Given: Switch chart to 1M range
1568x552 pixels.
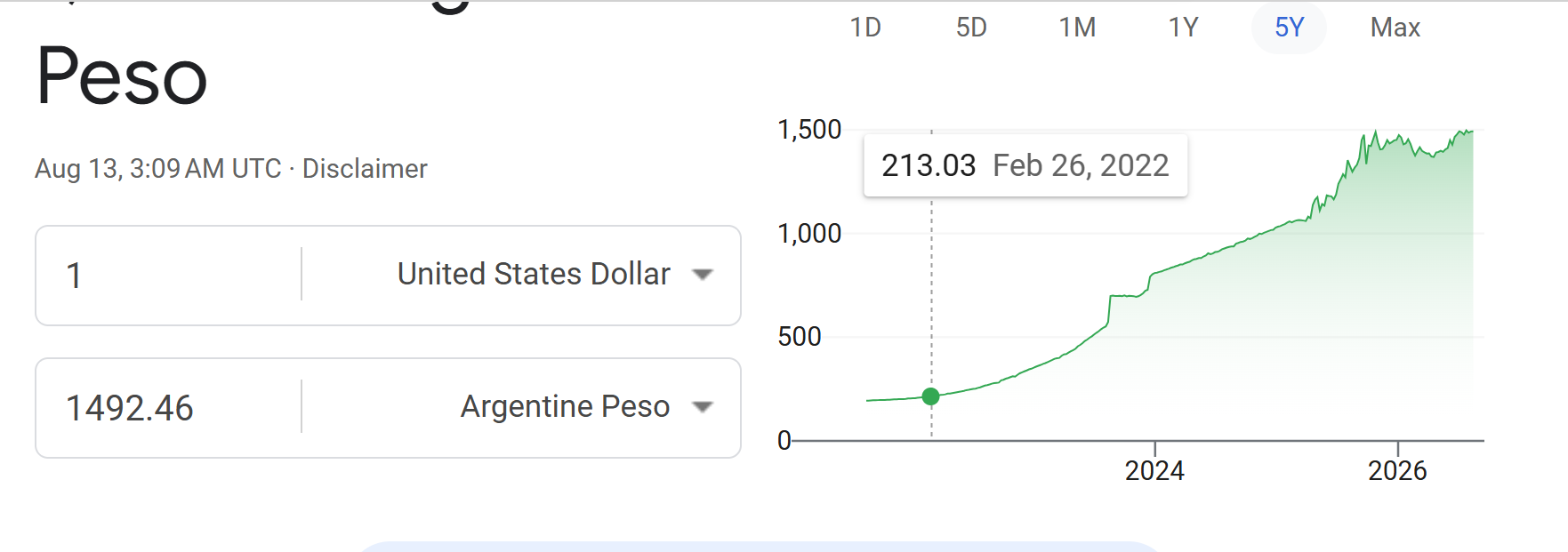Looking at the screenshot, I should [1077, 28].
